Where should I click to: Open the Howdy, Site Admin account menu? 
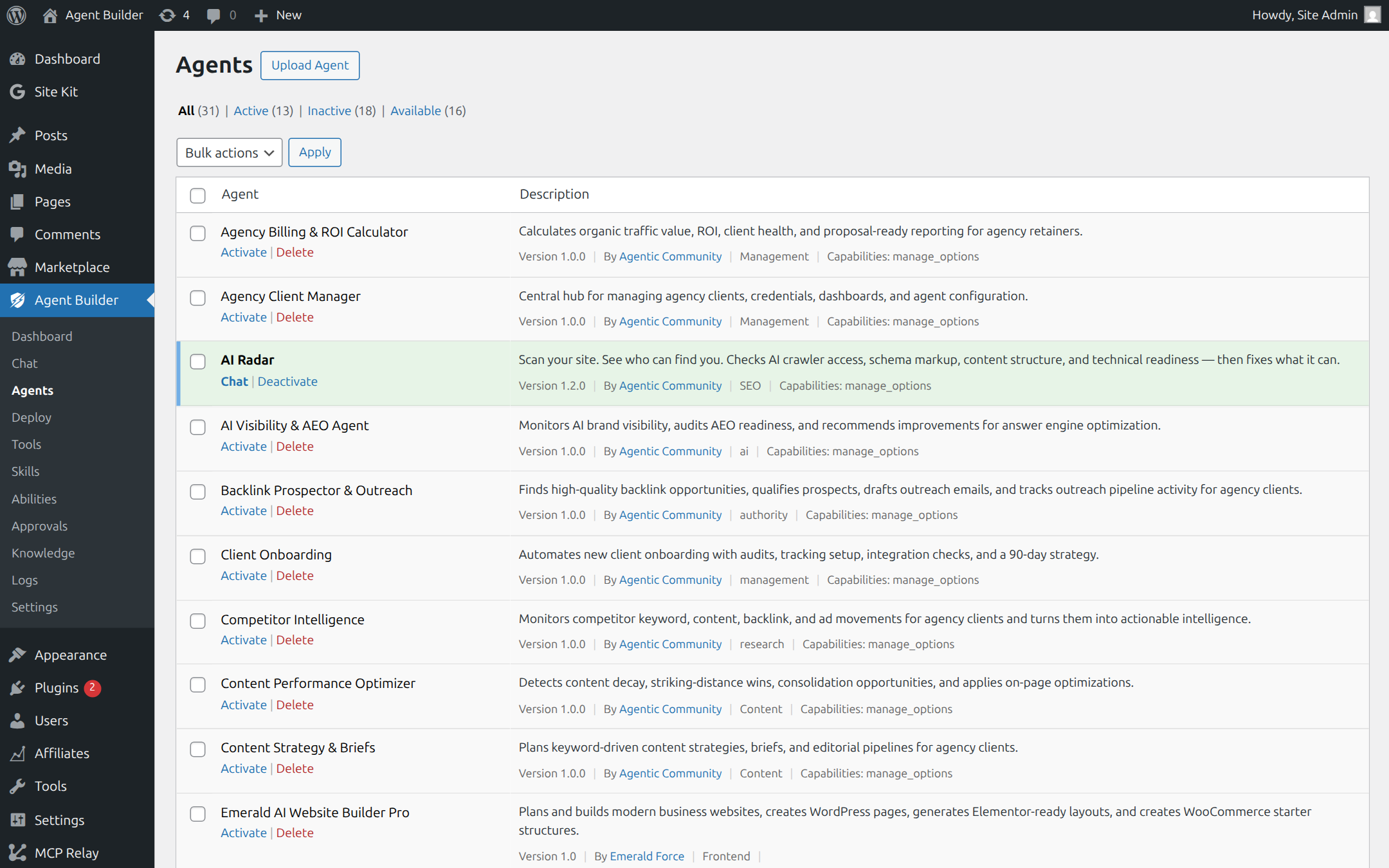coord(1316,15)
